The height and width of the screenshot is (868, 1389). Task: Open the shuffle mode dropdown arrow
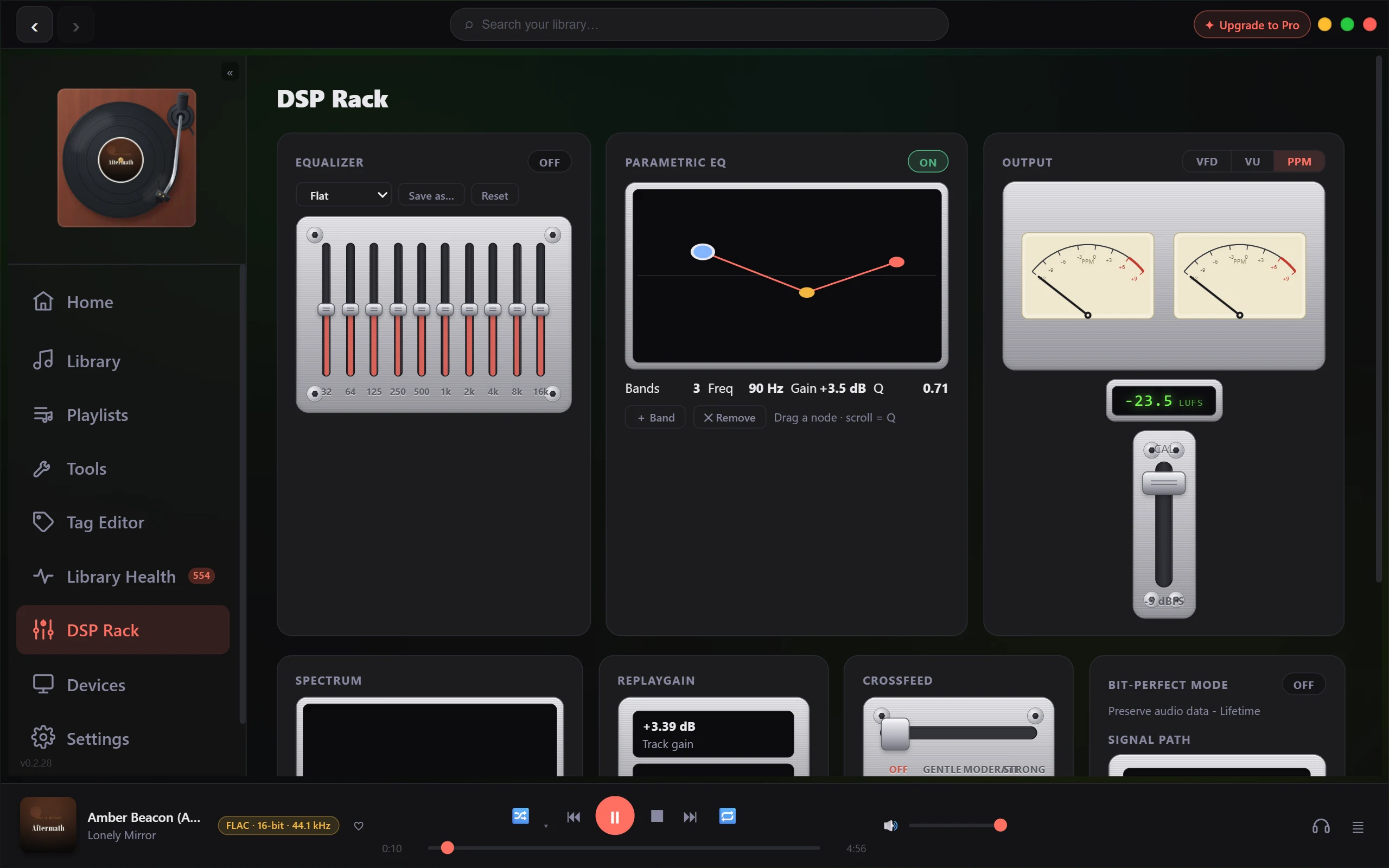point(546,826)
